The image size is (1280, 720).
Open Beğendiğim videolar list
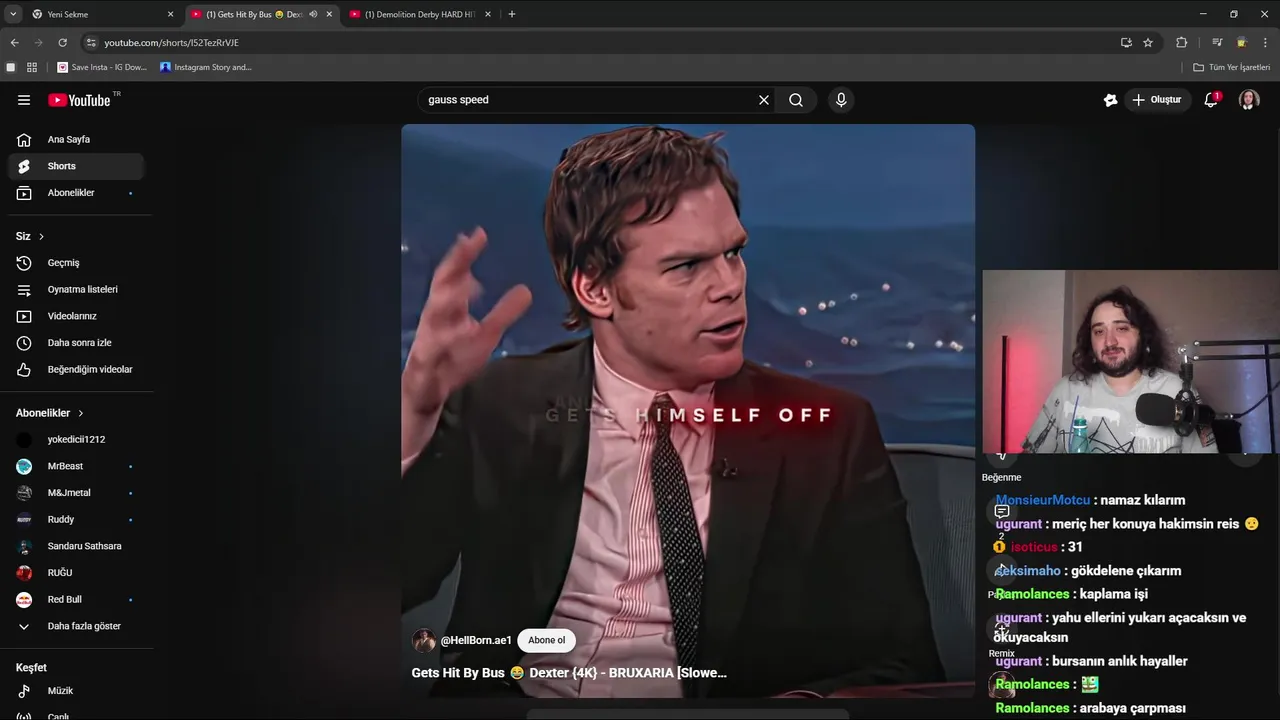76,370
